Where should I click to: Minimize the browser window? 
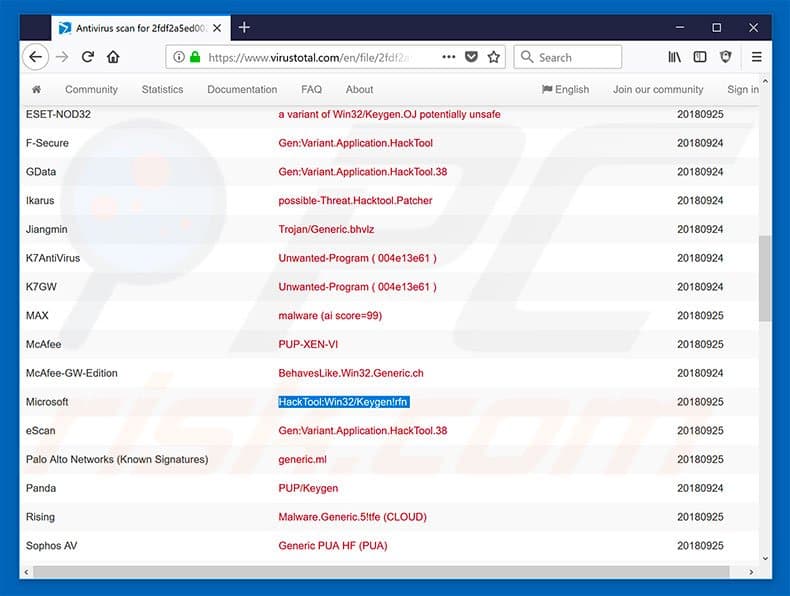click(680, 27)
